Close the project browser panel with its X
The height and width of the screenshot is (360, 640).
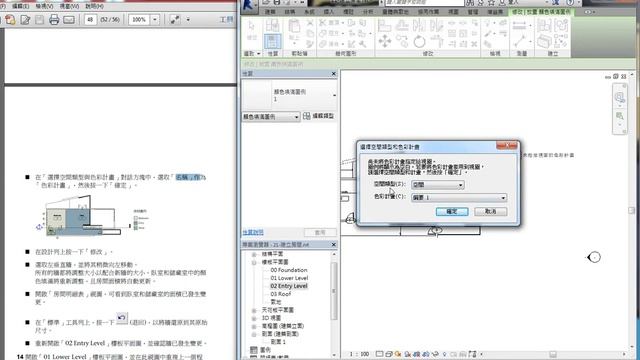pyautogui.click(x=333, y=244)
